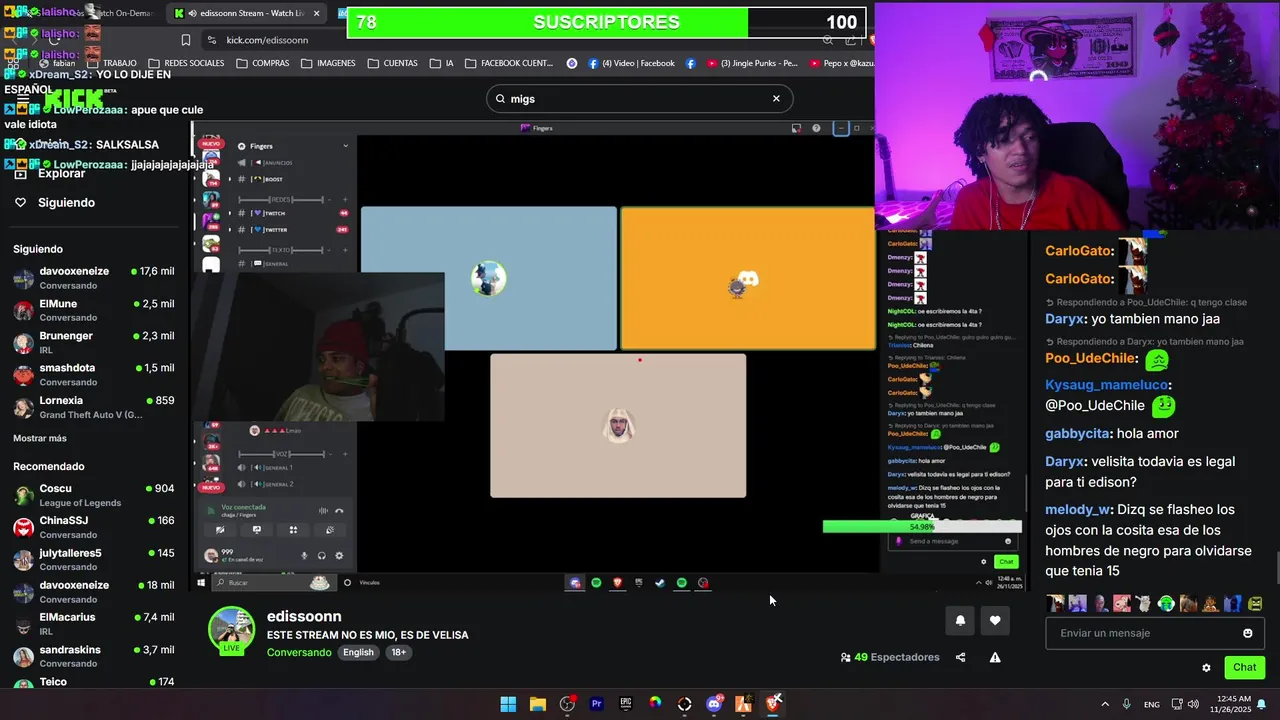Toggle headphone deafen in streamed Discord user panel

click(322, 556)
